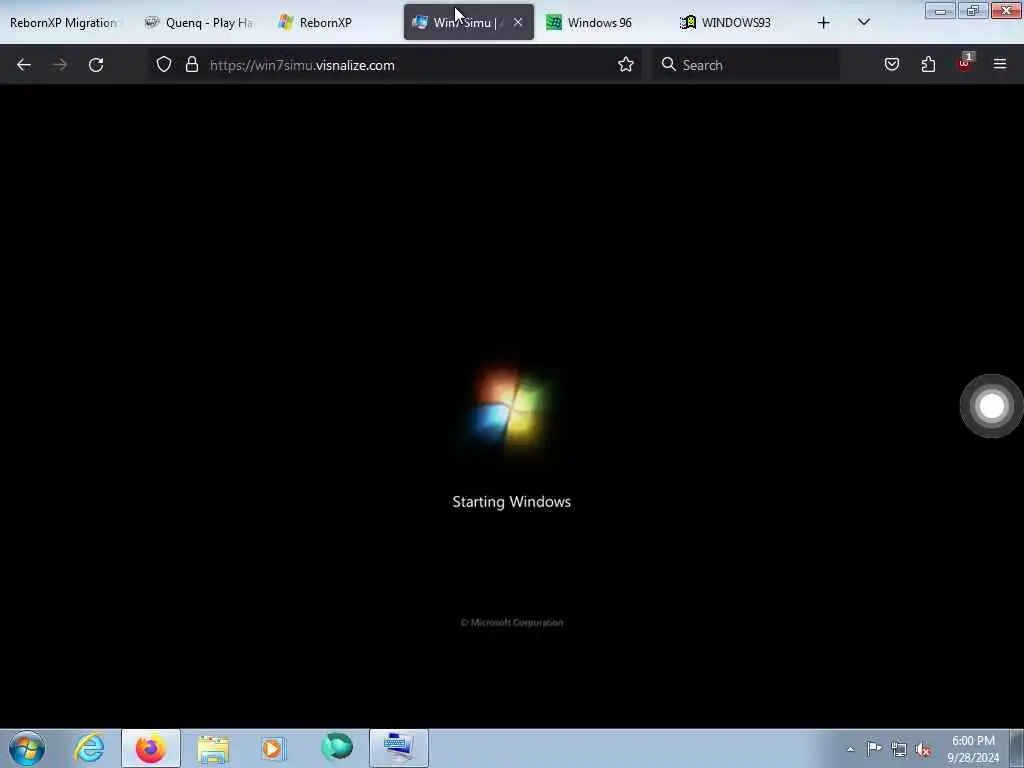Open Windows Media Player in taskbar
Image resolution: width=1024 pixels, height=768 pixels.
(x=274, y=748)
